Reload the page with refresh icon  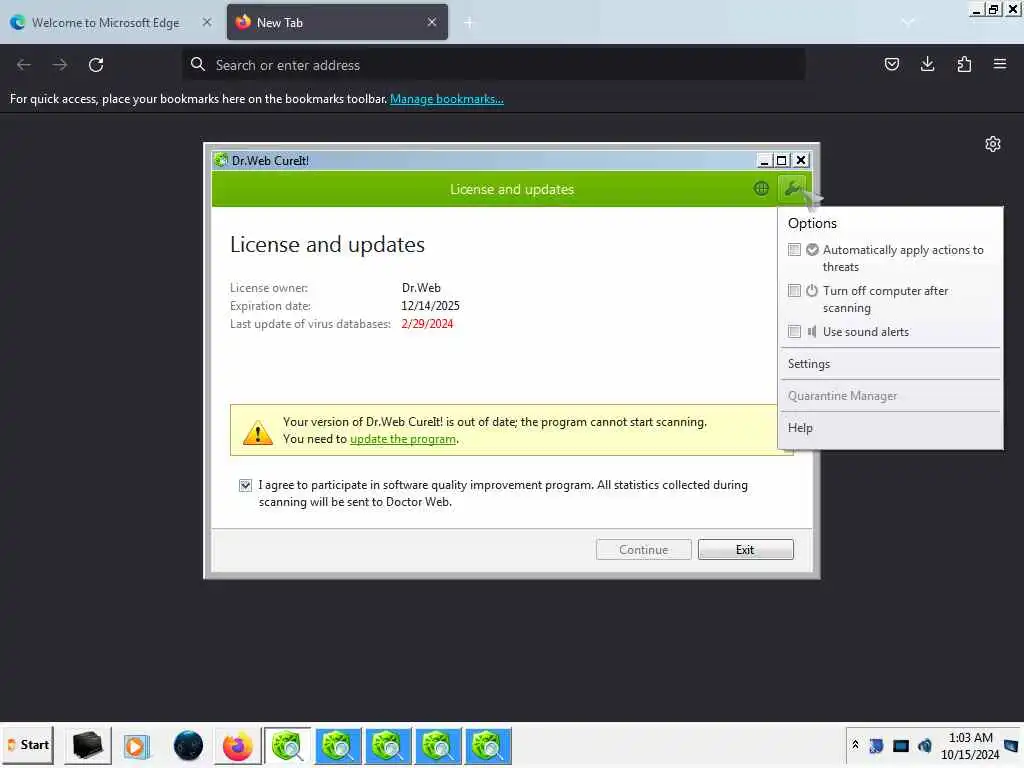tap(96, 65)
